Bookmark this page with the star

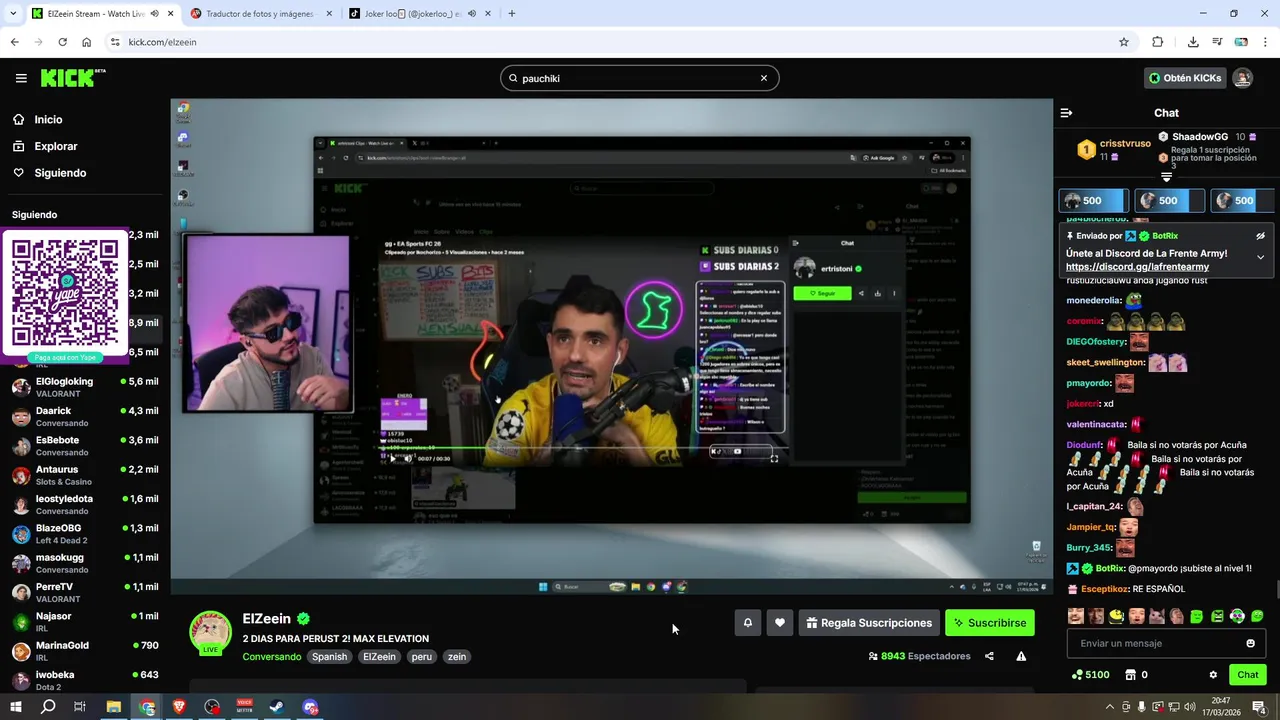1124,42
